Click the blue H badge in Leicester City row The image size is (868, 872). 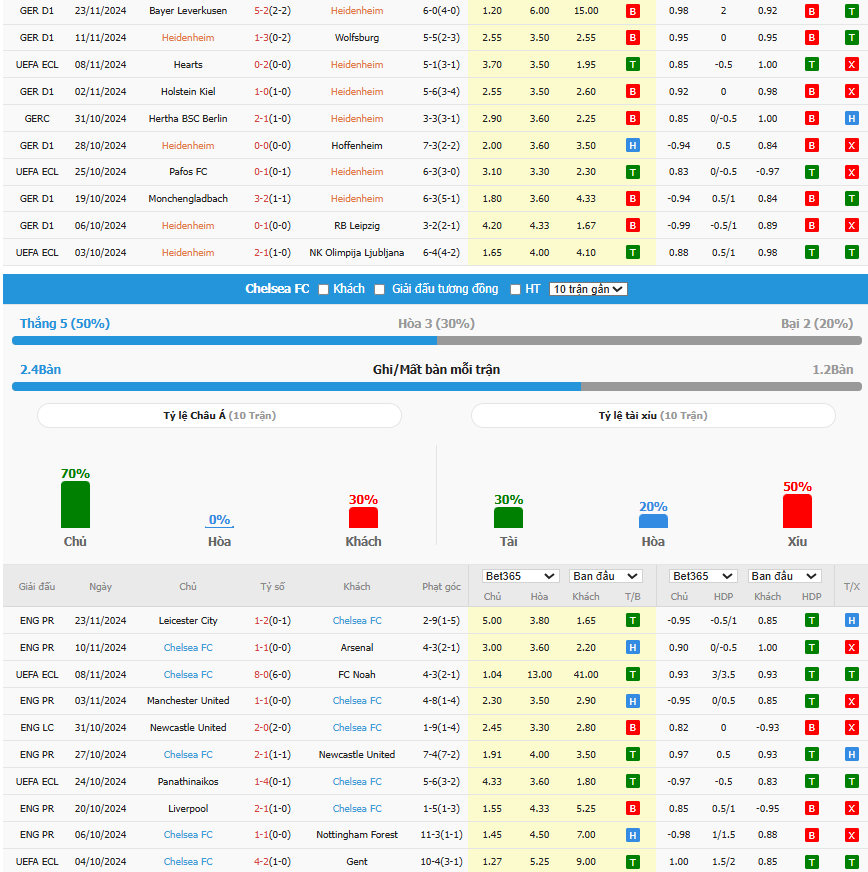pos(851,621)
